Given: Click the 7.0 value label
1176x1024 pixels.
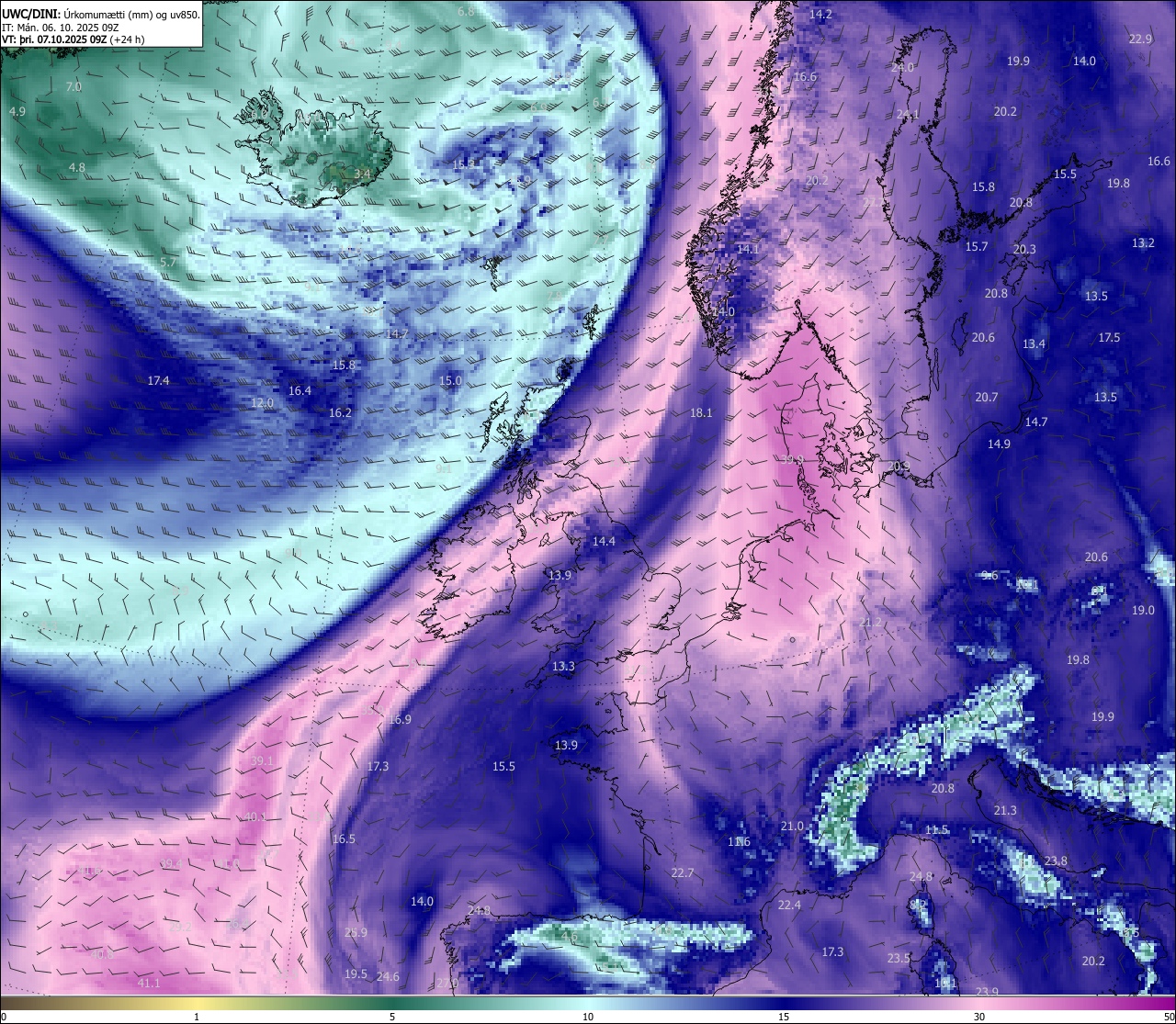Looking at the screenshot, I should (73, 87).
